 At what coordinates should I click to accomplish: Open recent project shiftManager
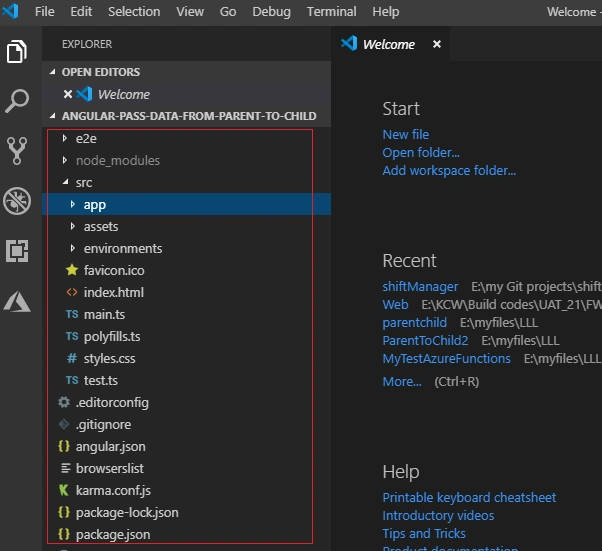coord(420,286)
